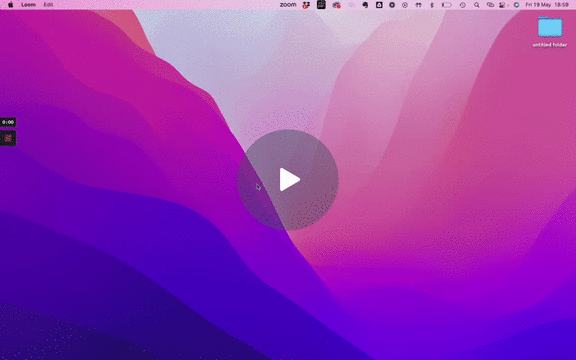
Task: Open the Edit menu
Action: tap(48, 5)
